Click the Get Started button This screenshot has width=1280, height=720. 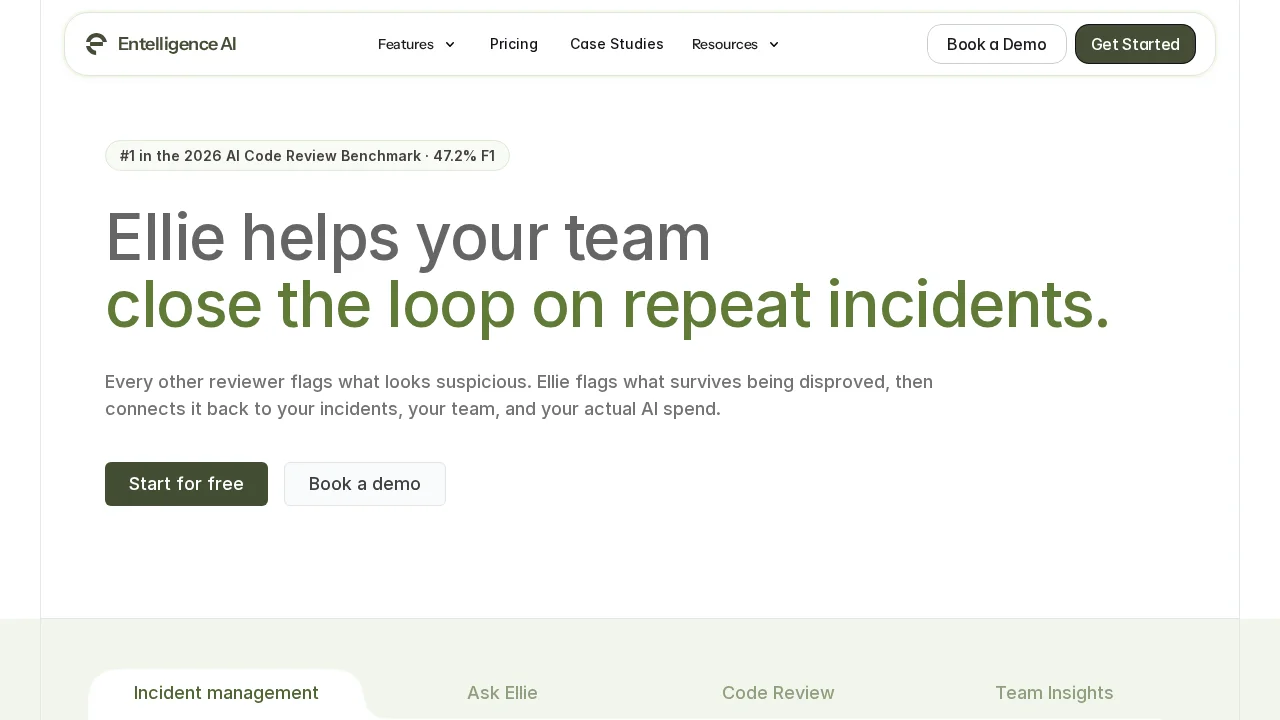1135,44
